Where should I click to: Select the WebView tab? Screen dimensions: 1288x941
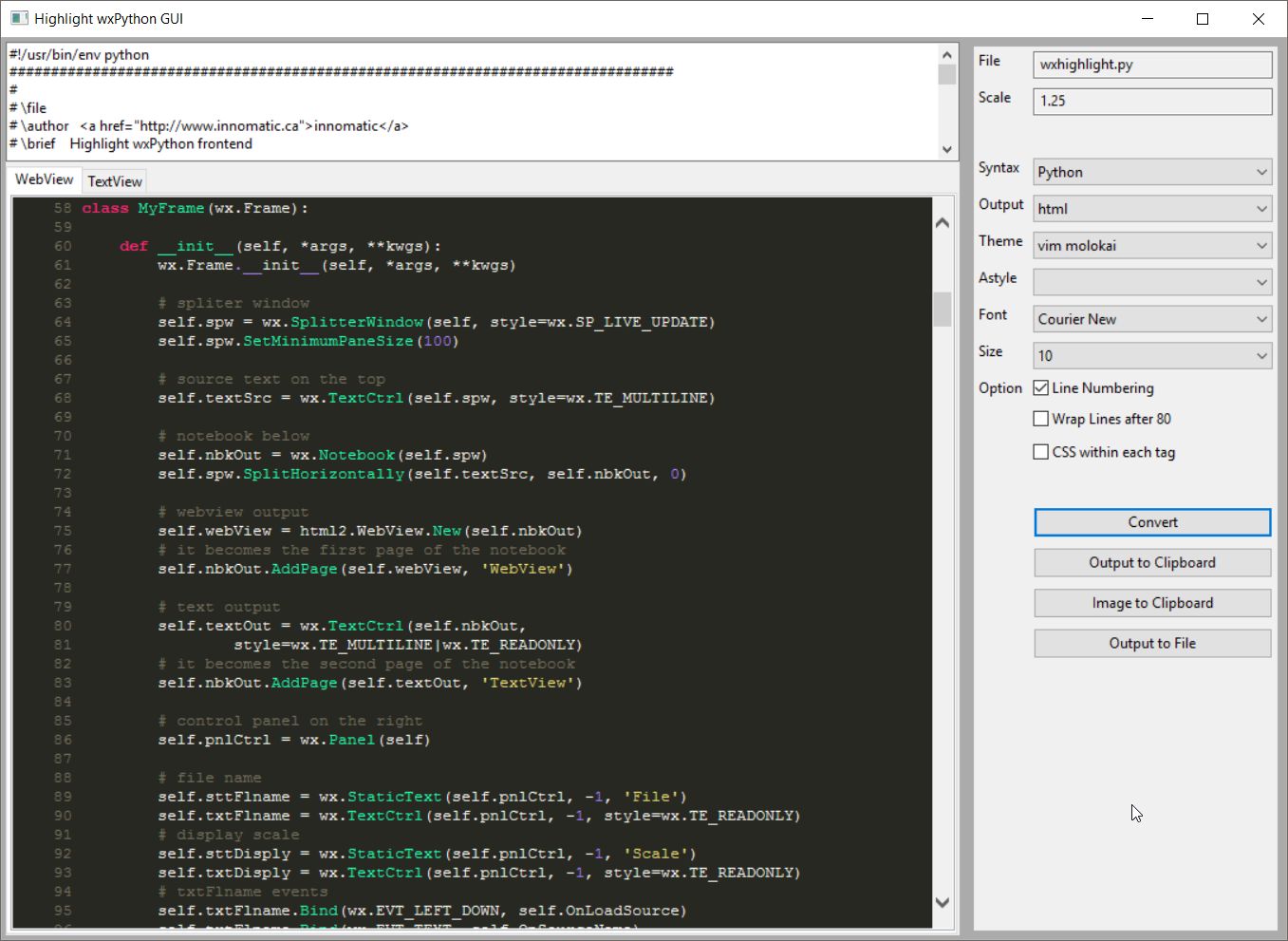43,179
